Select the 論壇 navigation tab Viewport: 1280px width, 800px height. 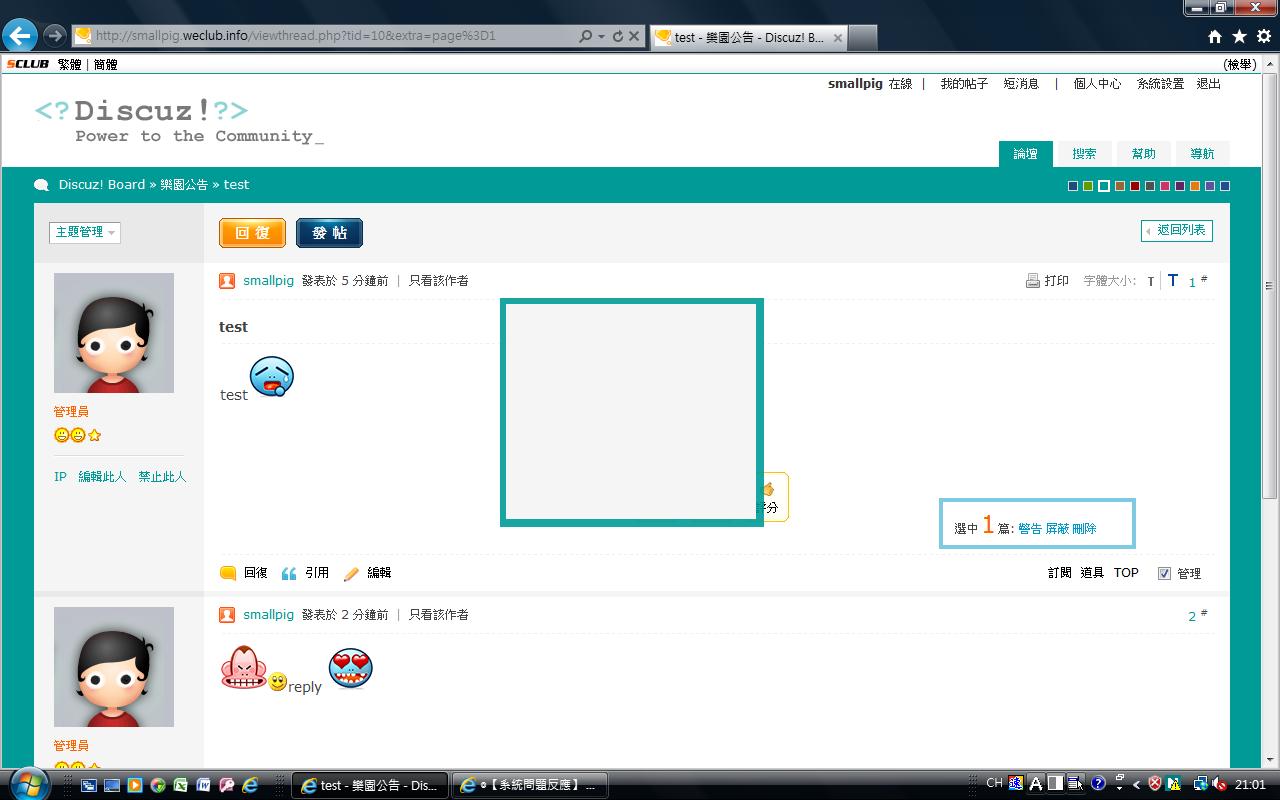tap(1026, 153)
